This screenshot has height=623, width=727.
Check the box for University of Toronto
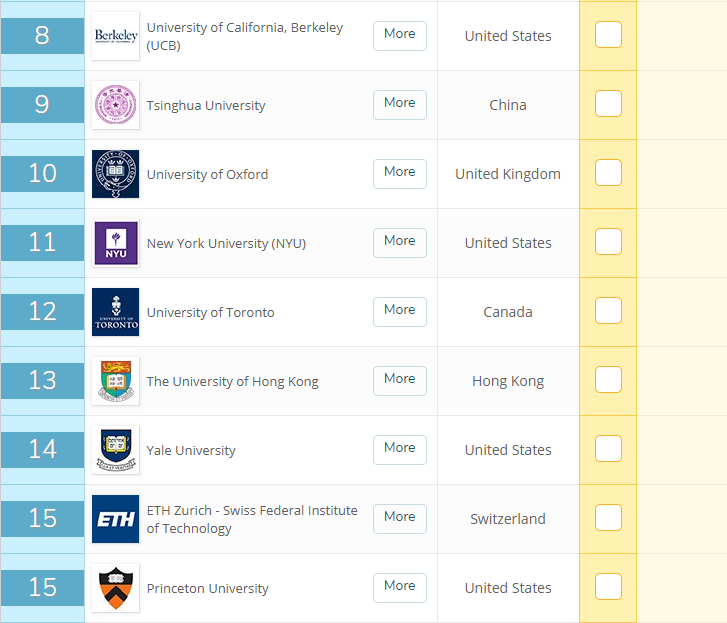(x=608, y=311)
